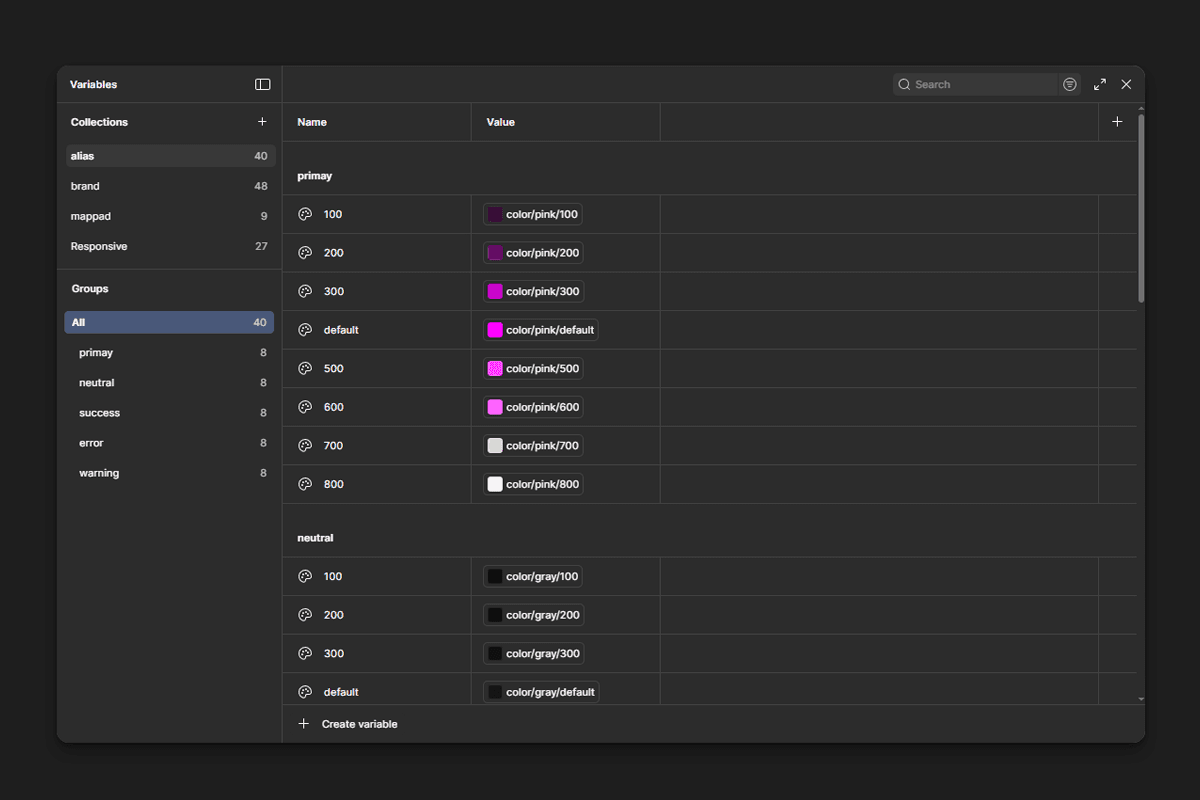Click the color/pink/default color swatch
Viewport: 1200px width, 800px height.
(495, 330)
